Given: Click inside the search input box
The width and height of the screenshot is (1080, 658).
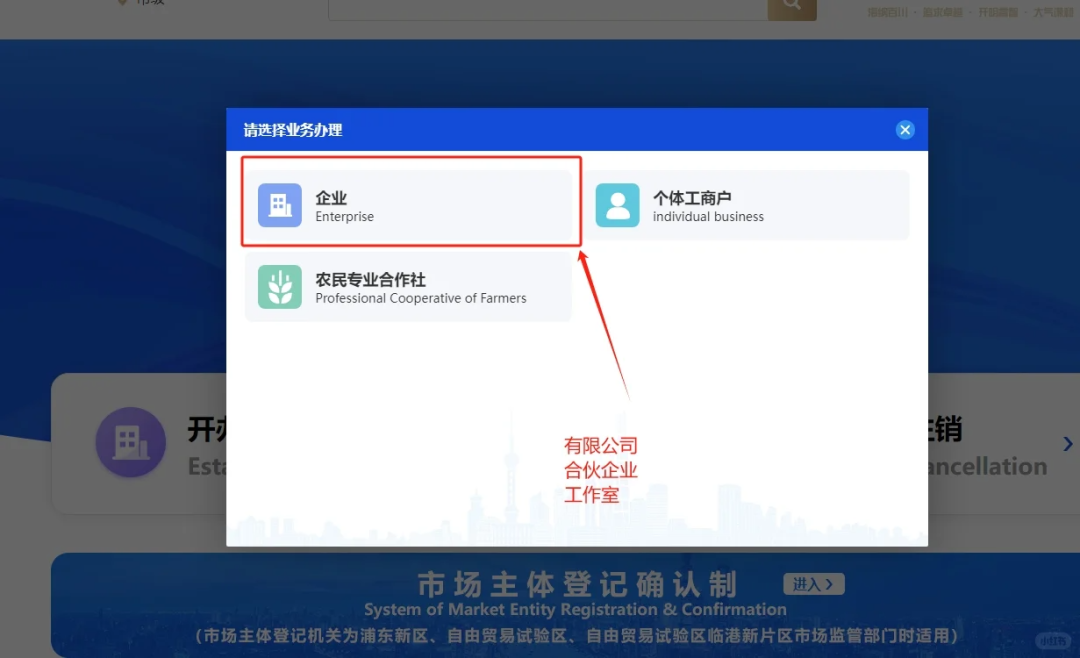Looking at the screenshot, I should [x=545, y=6].
